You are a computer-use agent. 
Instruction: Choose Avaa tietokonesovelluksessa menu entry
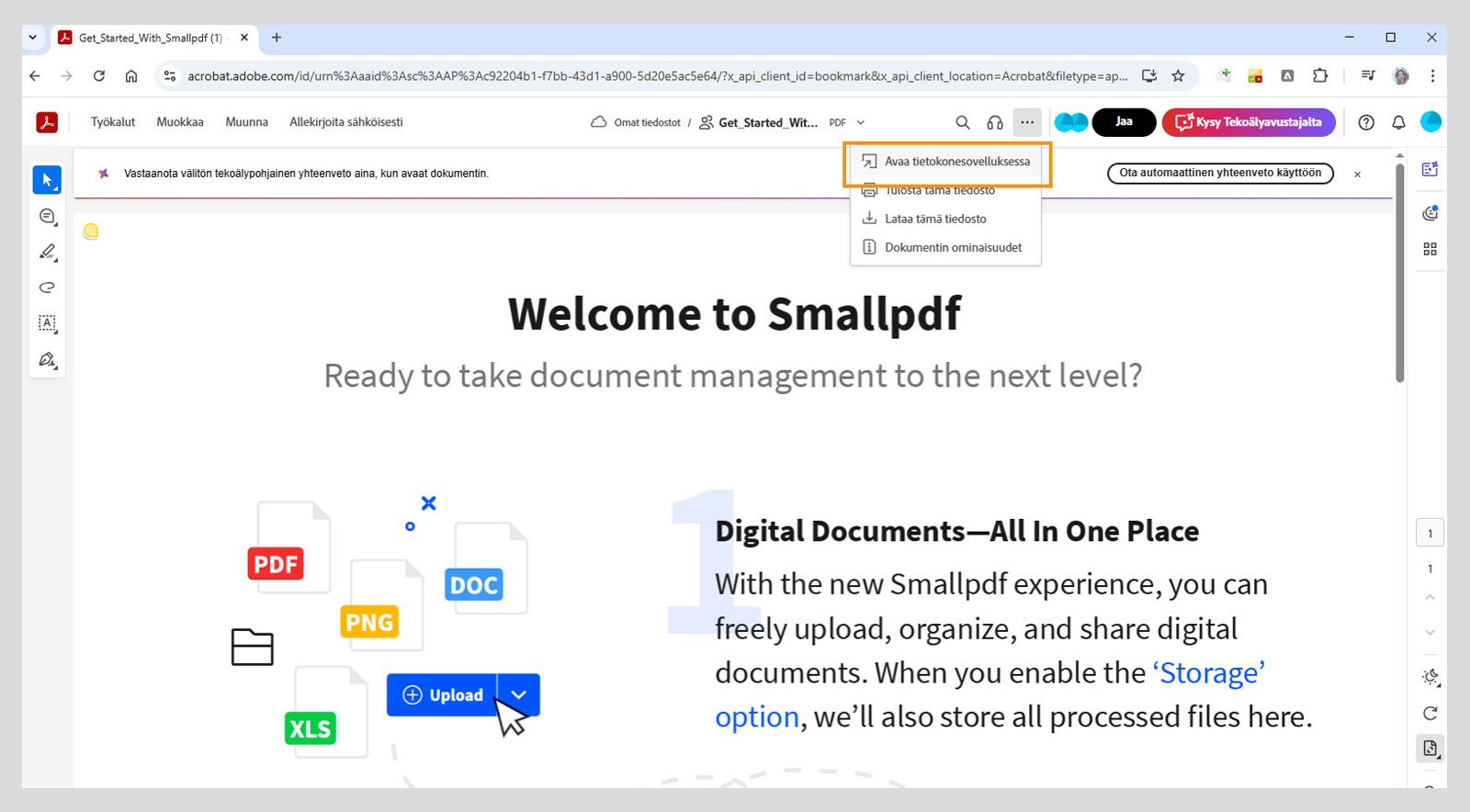(x=946, y=162)
